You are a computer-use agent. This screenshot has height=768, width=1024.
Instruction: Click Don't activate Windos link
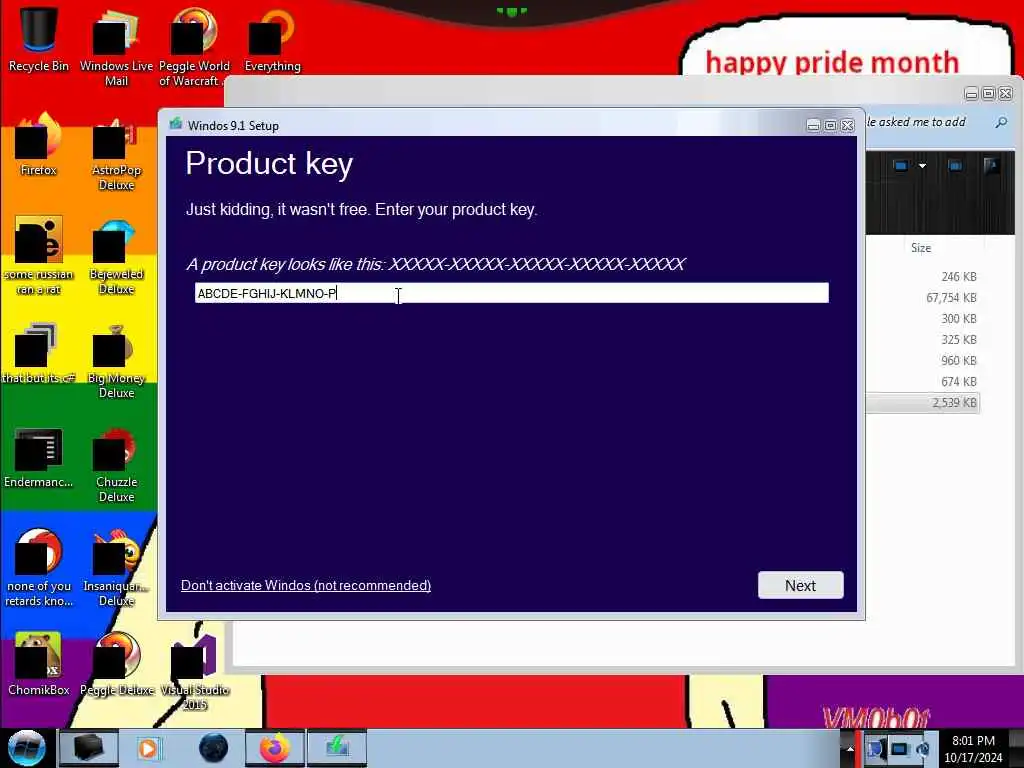coord(306,585)
